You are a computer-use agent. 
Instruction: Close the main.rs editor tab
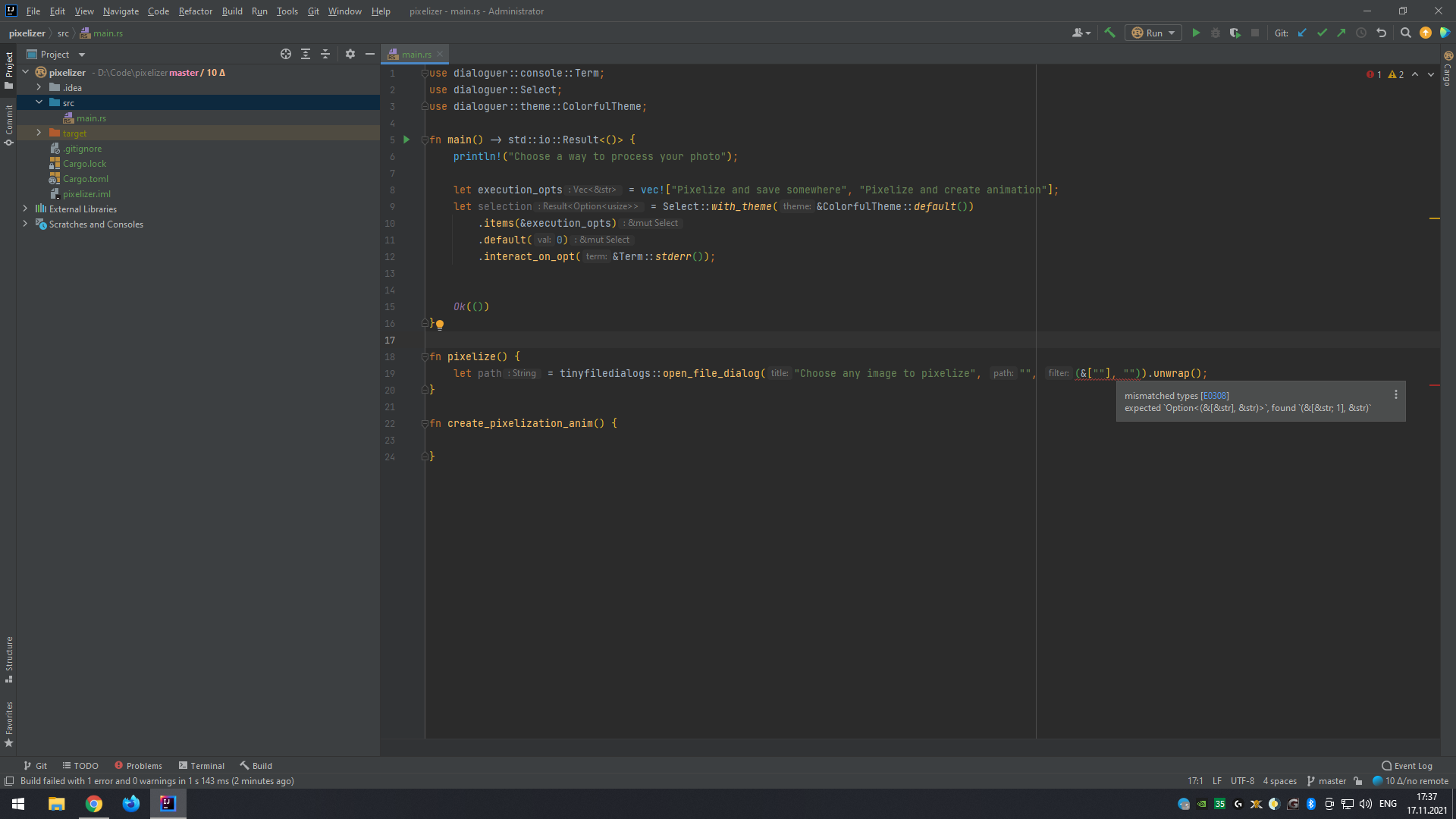pos(440,54)
